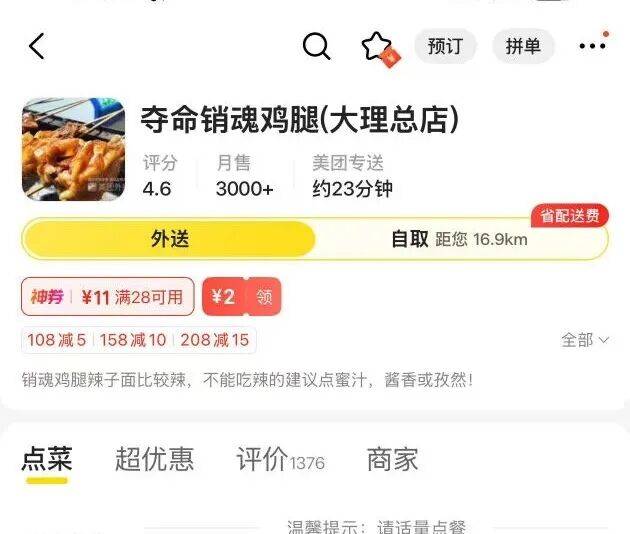Favorite the shop with star icon
630x534 pixels.
point(376,46)
